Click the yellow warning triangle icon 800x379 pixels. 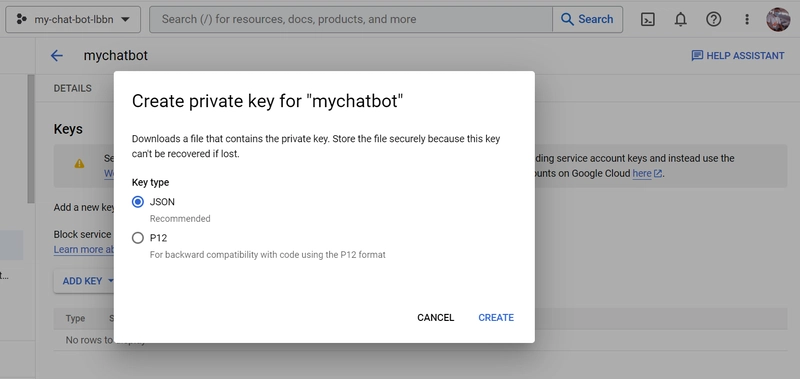coord(79,164)
